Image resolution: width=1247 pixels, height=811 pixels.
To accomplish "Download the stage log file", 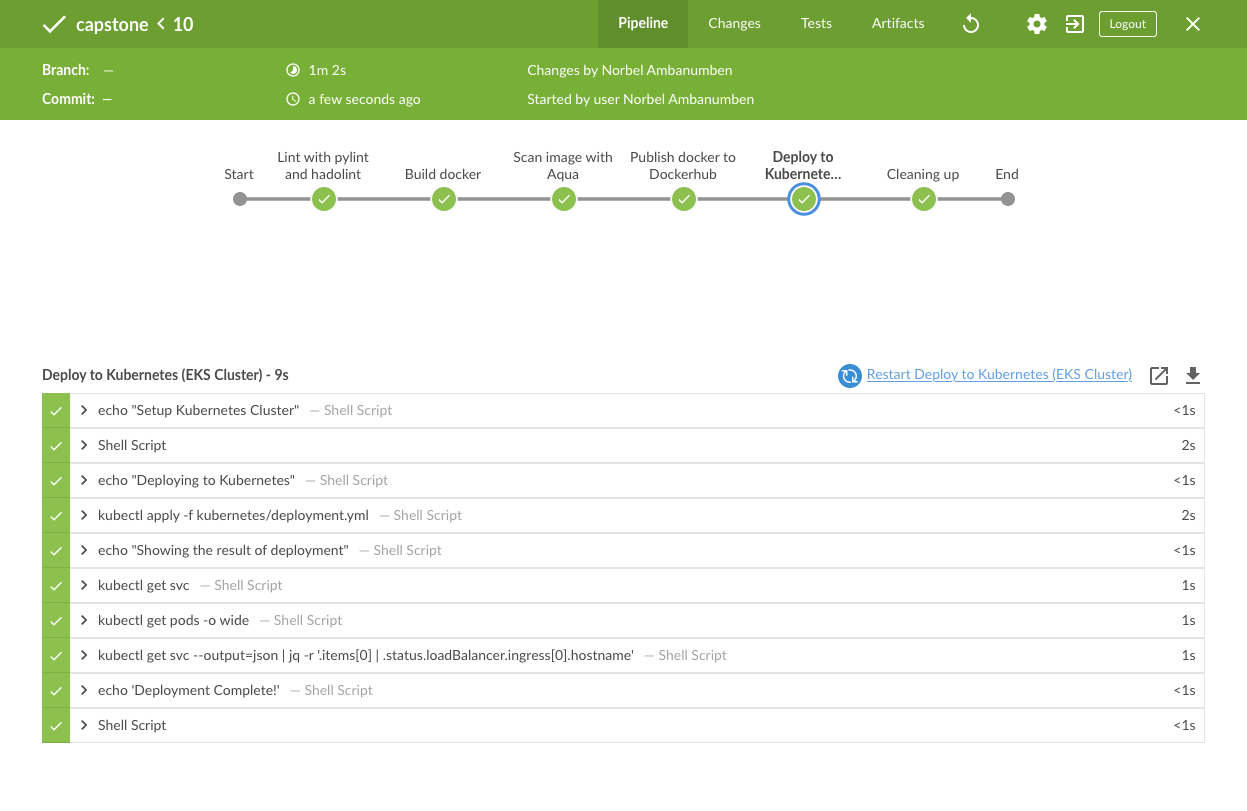I will click(1192, 376).
